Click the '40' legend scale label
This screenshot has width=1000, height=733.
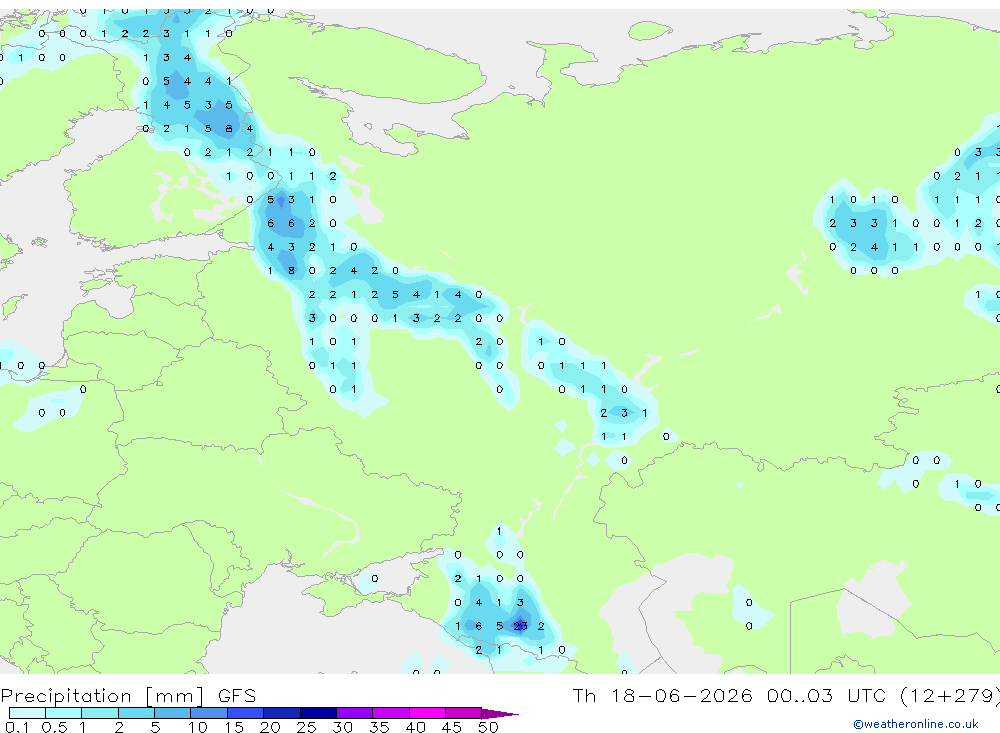[415, 727]
